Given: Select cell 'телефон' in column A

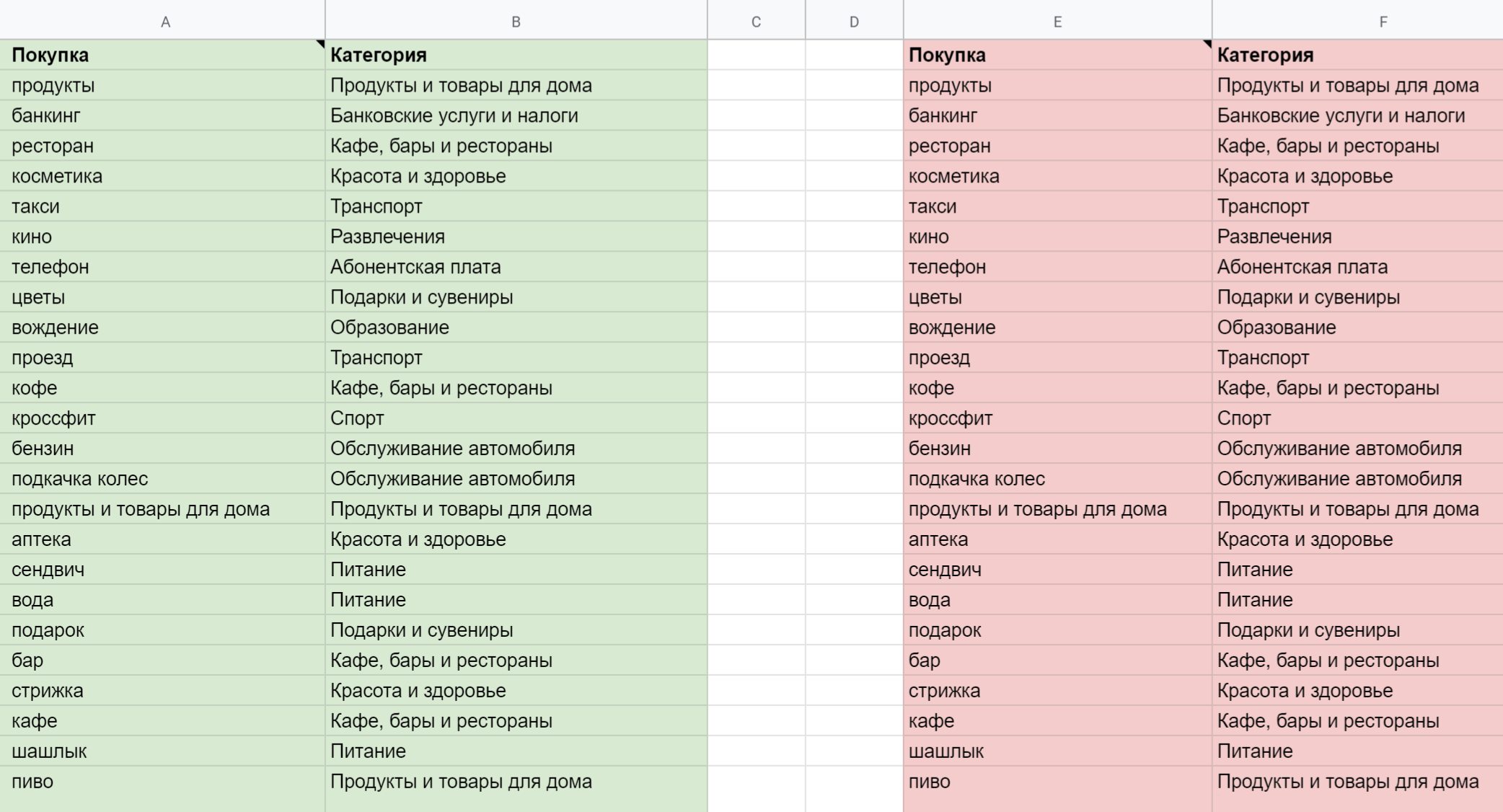Looking at the screenshot, I should coord(162,267).
